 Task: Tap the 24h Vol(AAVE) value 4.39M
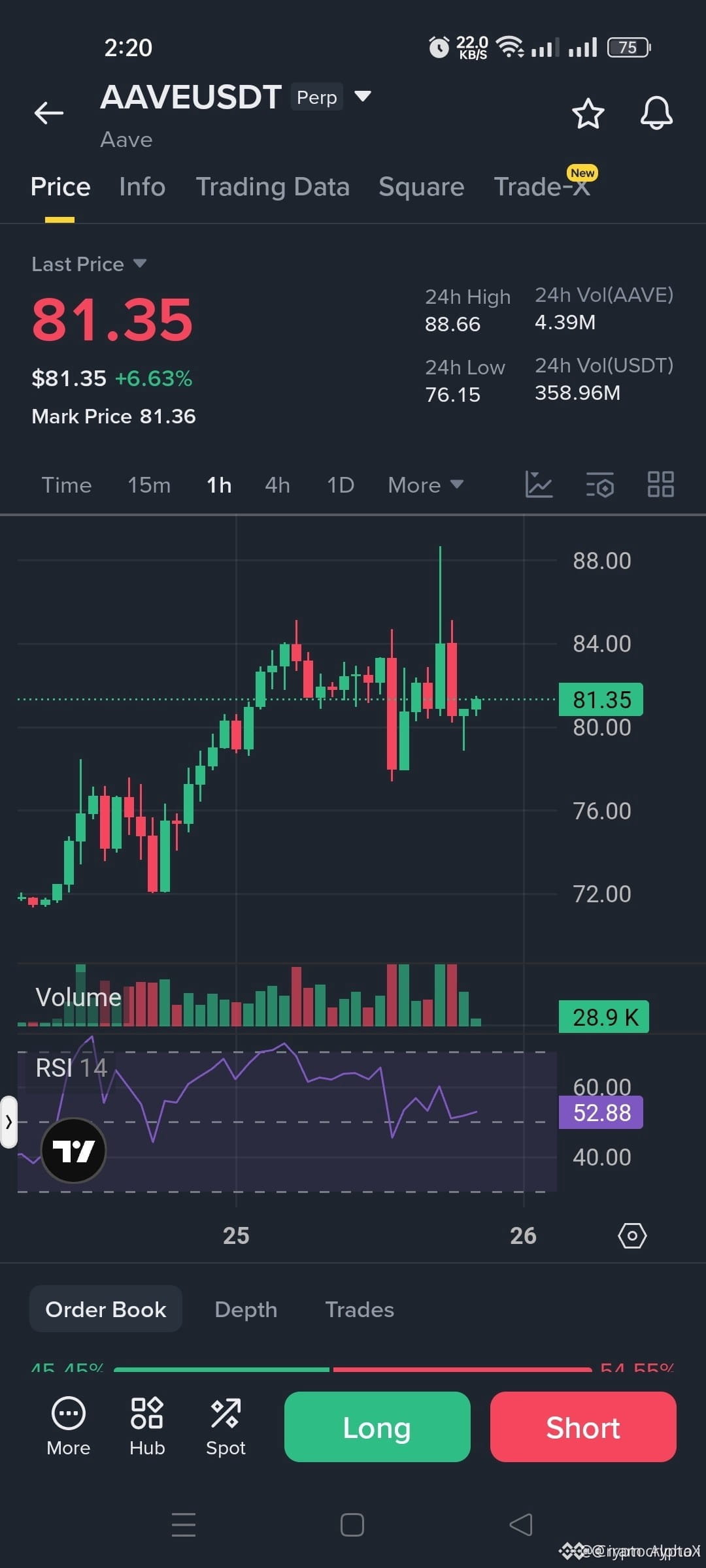click(x=565, y=322)
